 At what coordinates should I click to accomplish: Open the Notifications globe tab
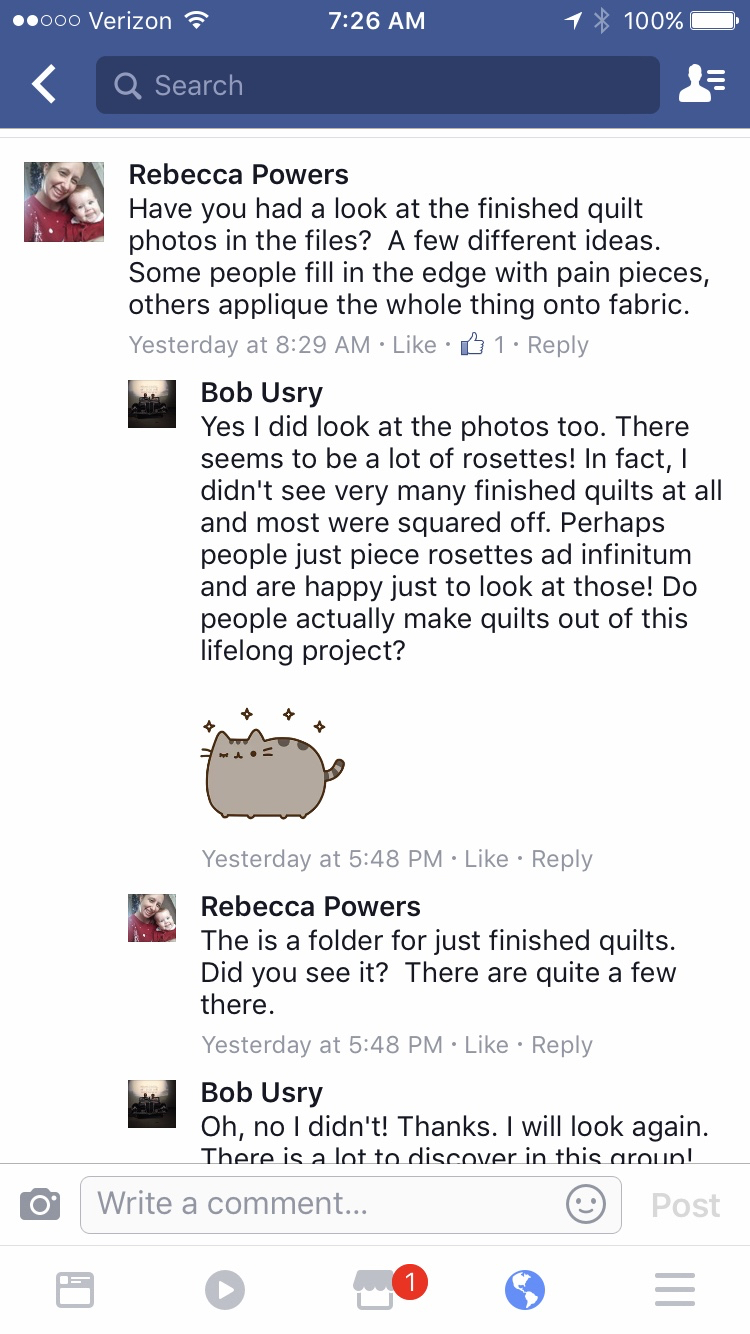coord(525,1289)
